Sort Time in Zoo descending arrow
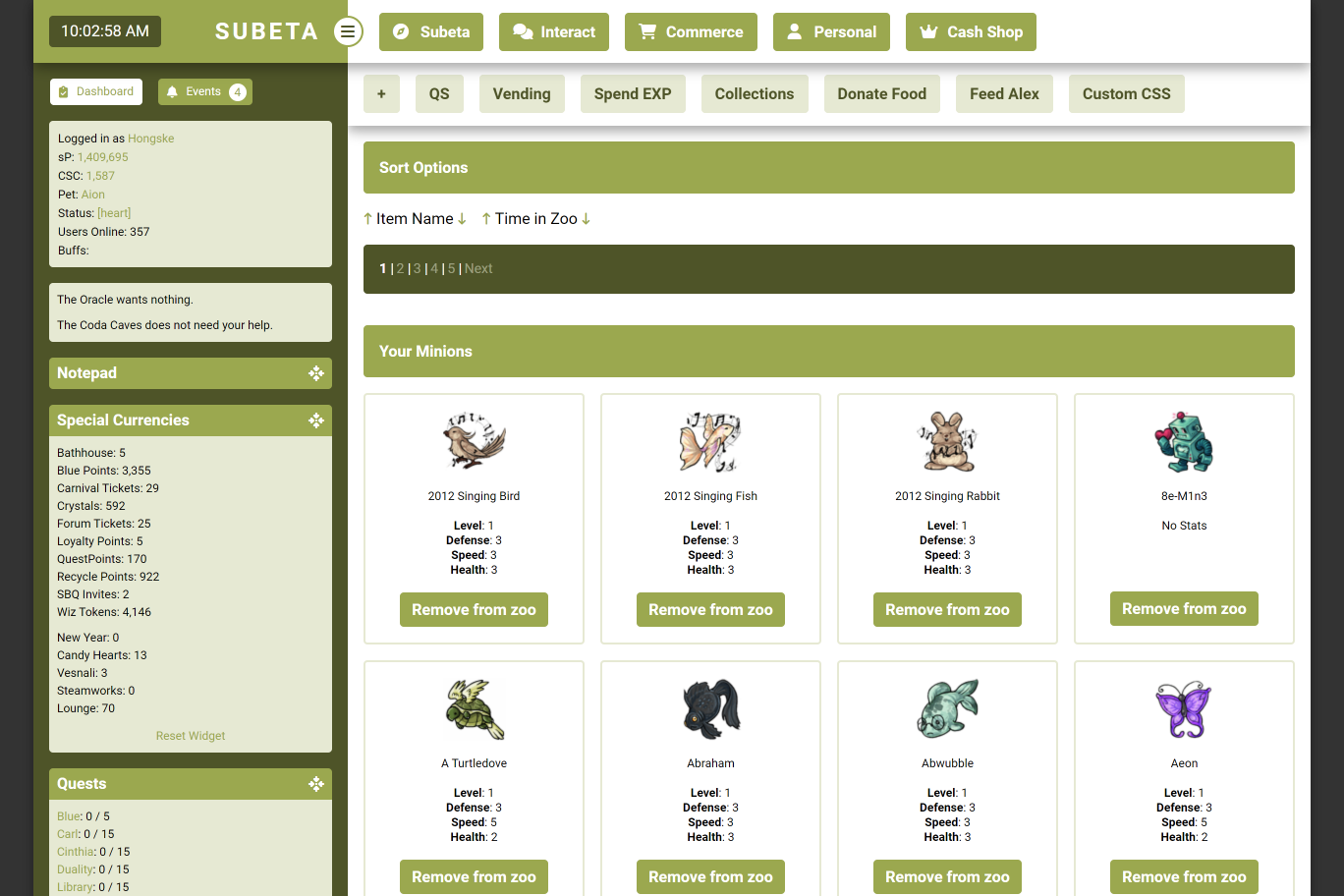 click(x=587, y=219)
